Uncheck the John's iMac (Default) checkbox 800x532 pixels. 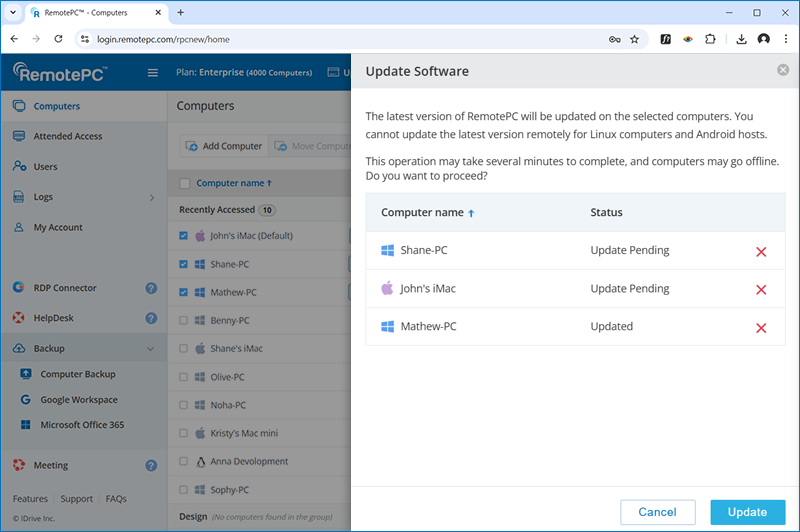pyautogui.click(x=183, y=236)
